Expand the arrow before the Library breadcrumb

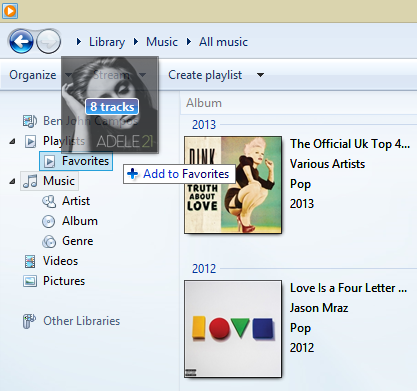tap(79, 42)
